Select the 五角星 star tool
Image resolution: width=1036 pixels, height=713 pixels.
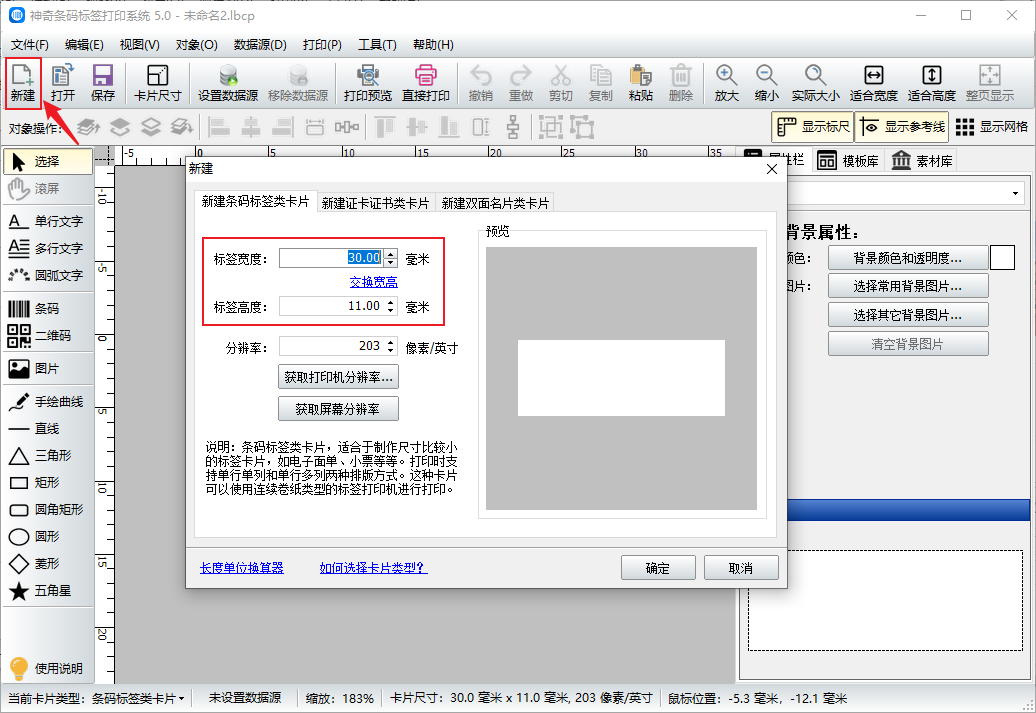pos(48,591)
